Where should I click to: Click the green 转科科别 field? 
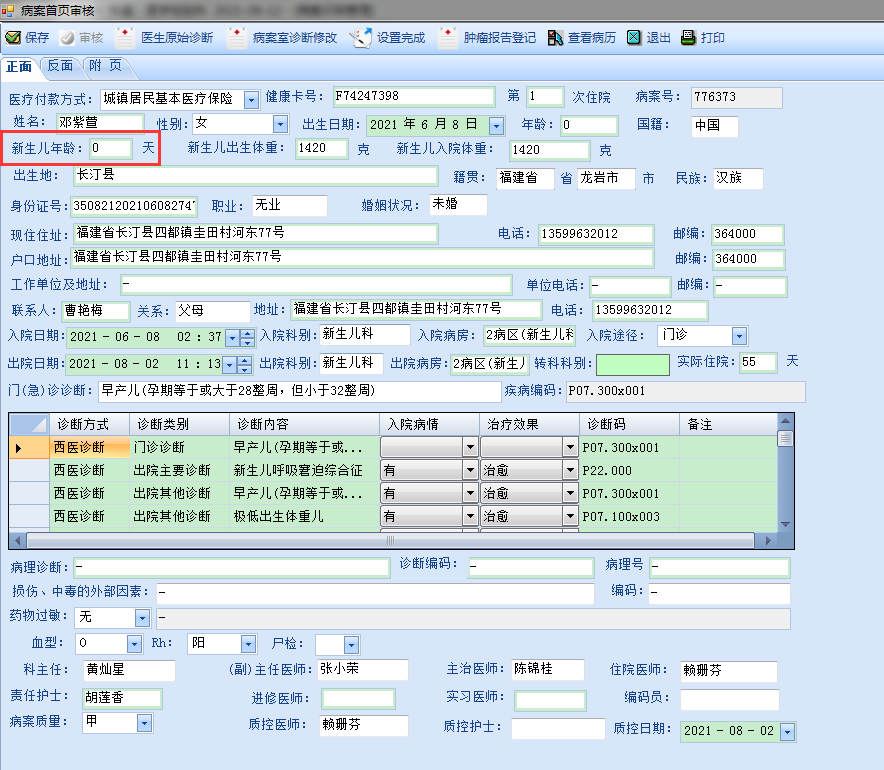click(632, 364)
